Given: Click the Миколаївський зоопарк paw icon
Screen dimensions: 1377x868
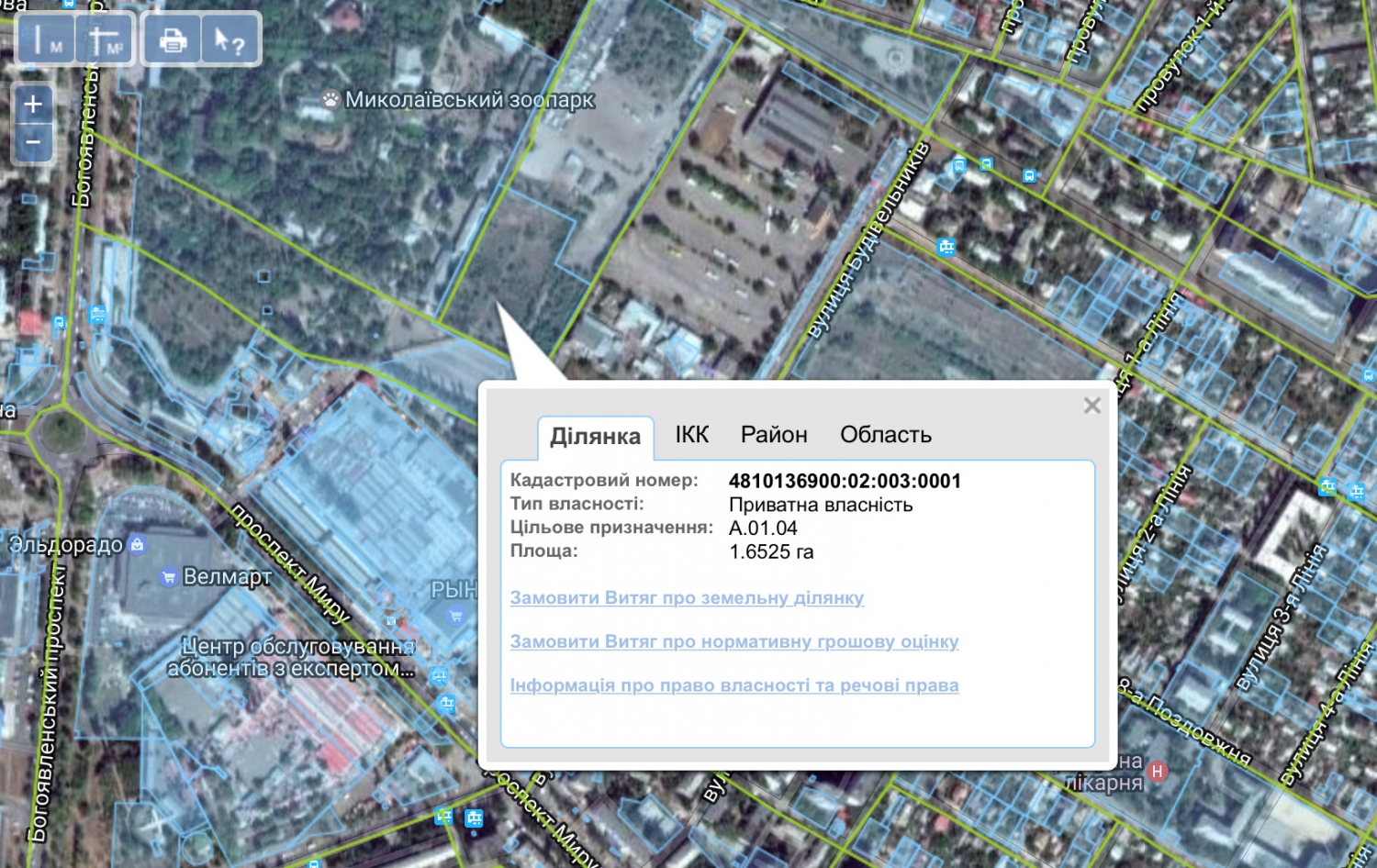Looking at the screenshot, I should 330,99.
